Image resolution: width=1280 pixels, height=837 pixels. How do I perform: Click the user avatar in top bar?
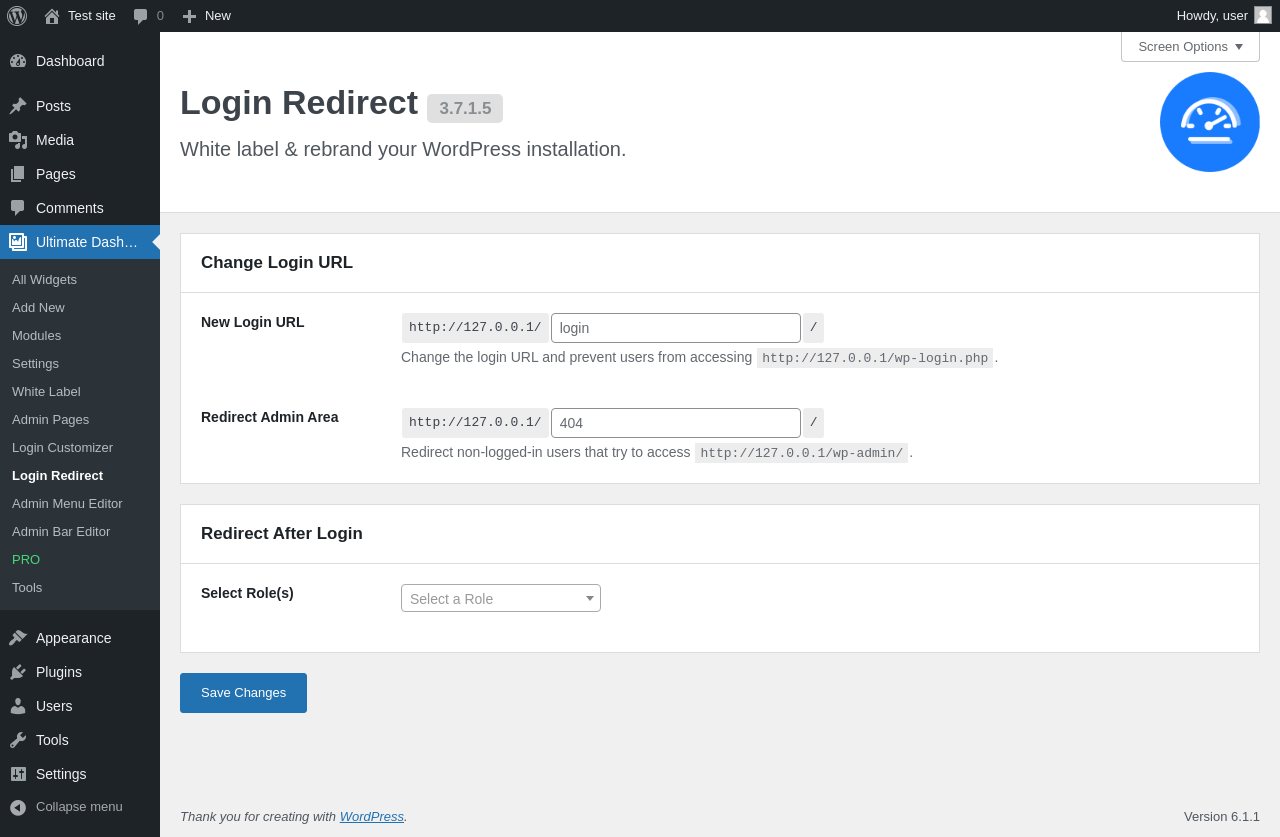1263,15
